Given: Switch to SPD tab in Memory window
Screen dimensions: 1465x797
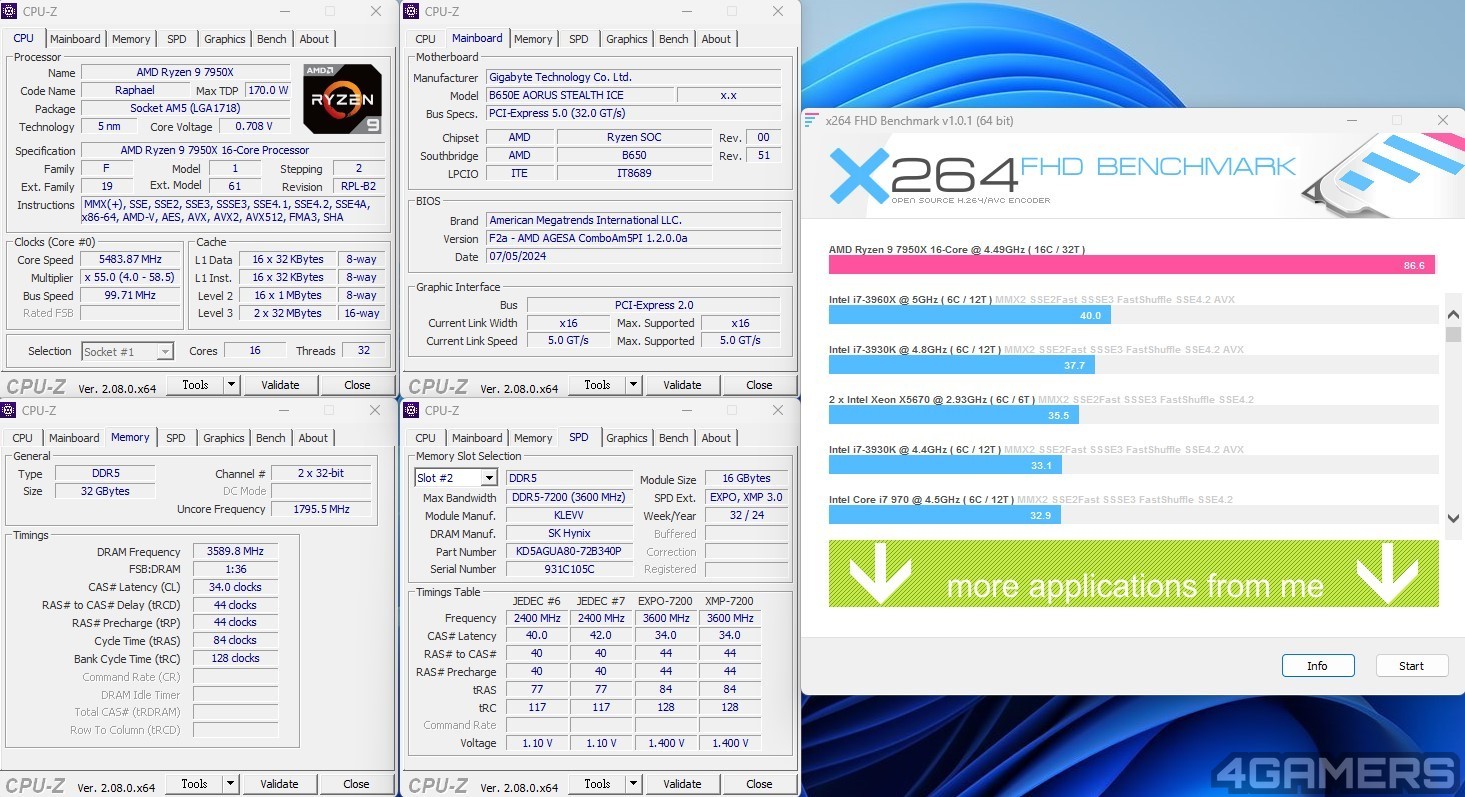Looking at the screenshot, I should [x=176, y=438].
